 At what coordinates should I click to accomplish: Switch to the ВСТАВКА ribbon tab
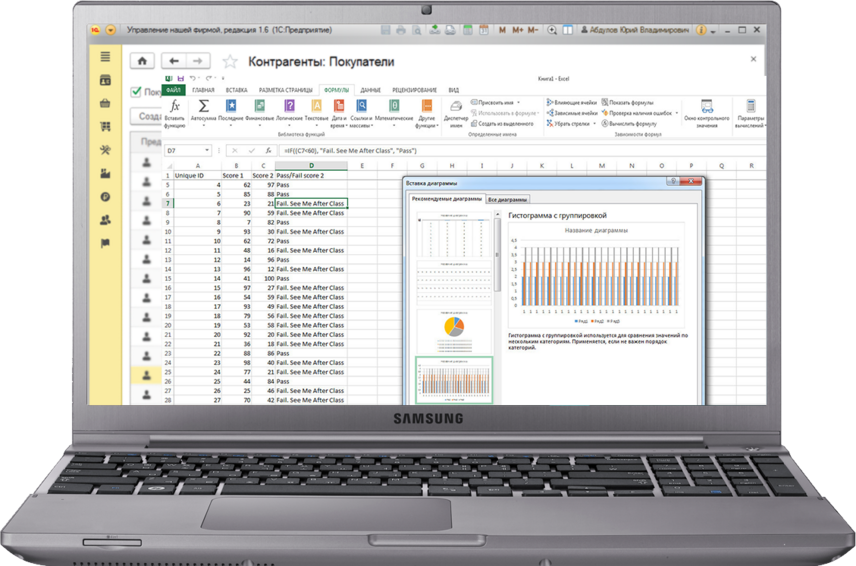click(236, 90)
